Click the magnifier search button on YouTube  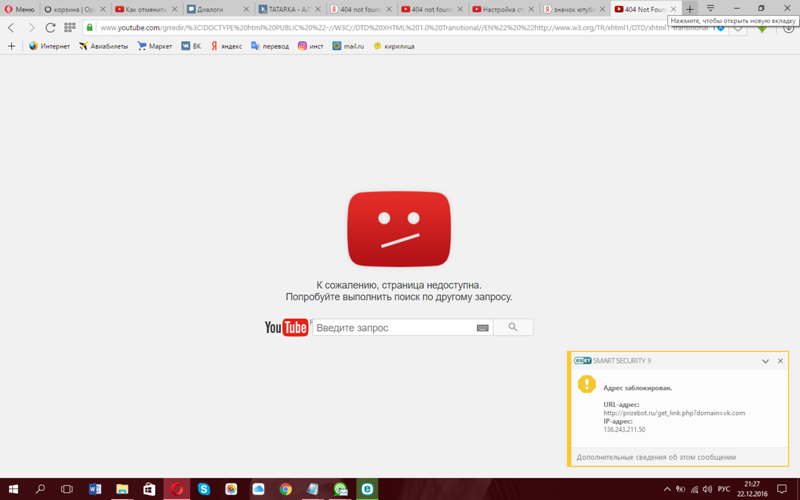tap(513, 327)
